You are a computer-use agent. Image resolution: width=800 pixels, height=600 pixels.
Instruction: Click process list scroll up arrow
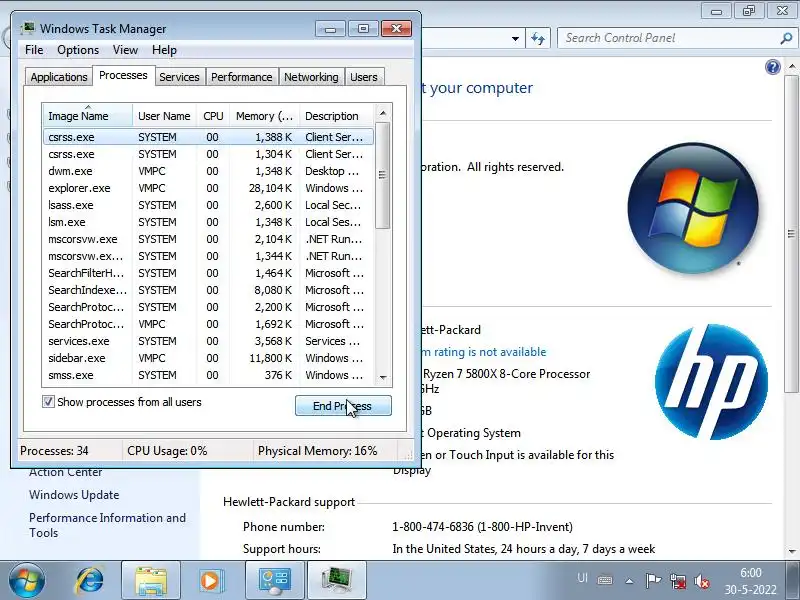(x=383, y=113)
